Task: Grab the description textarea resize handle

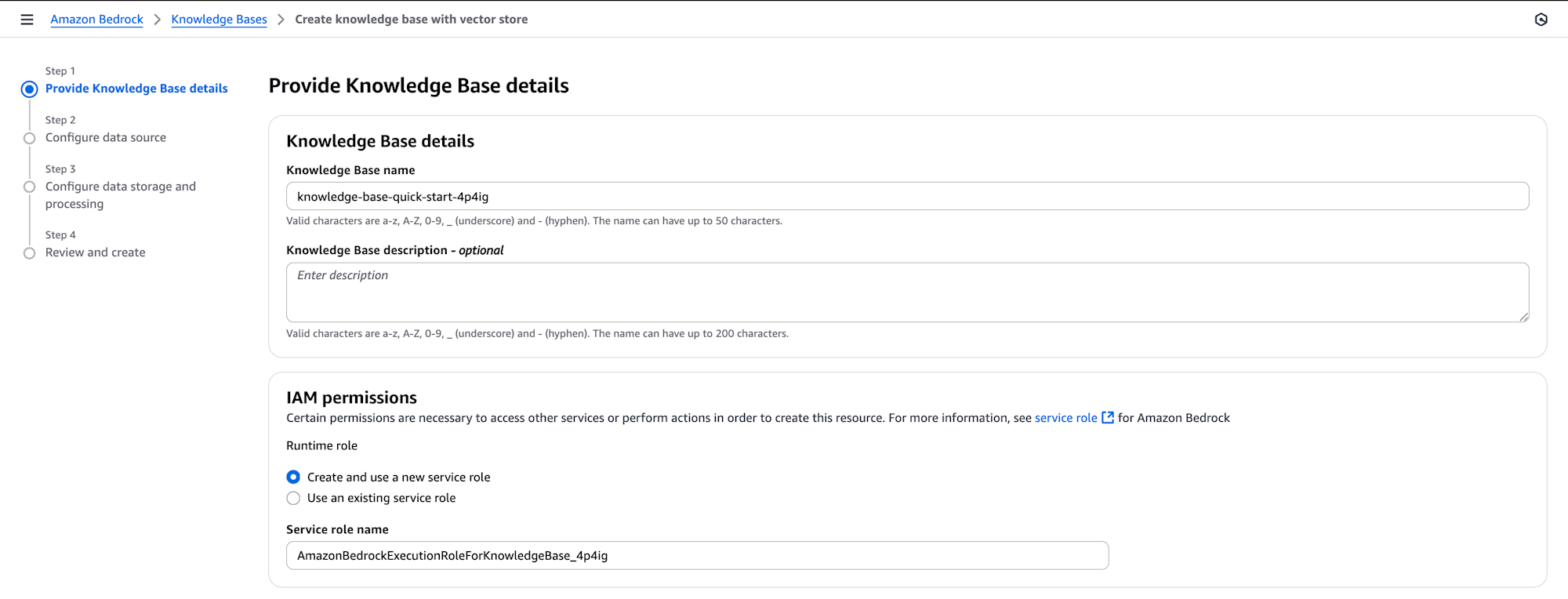Action: pos(1523,317)
